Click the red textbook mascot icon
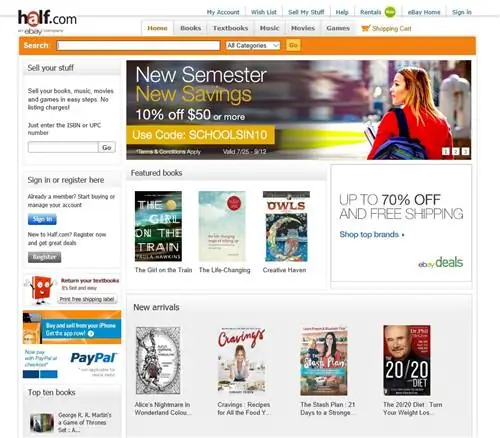The height and width of the screenshot is (438, 500). tap(40, 289)
